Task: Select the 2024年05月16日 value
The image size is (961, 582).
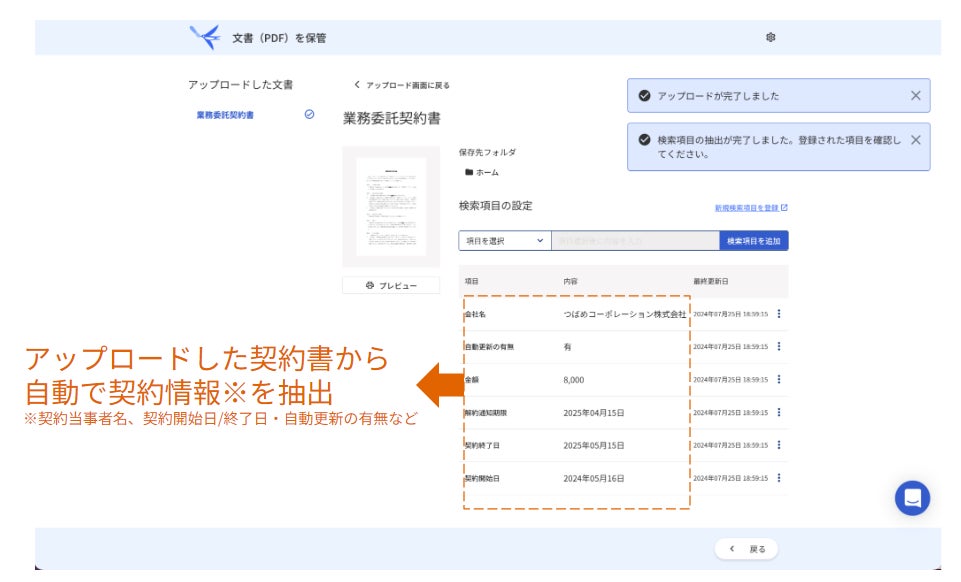Action: pyautogui.click(x=593, y=478)
